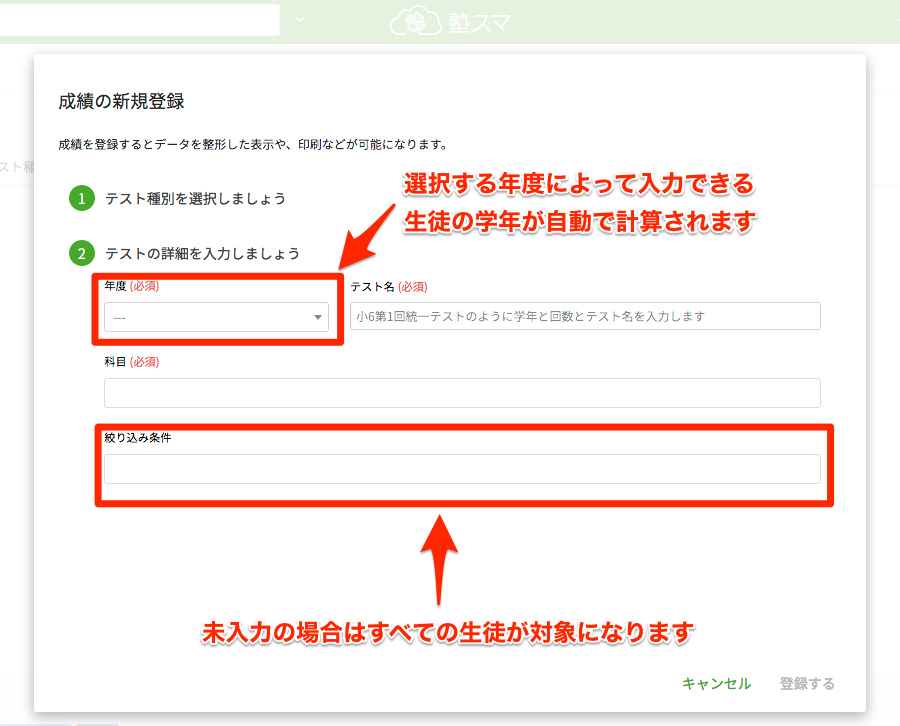Click the 科目 input field
The image size is (900, 726).
coord(462,392)
